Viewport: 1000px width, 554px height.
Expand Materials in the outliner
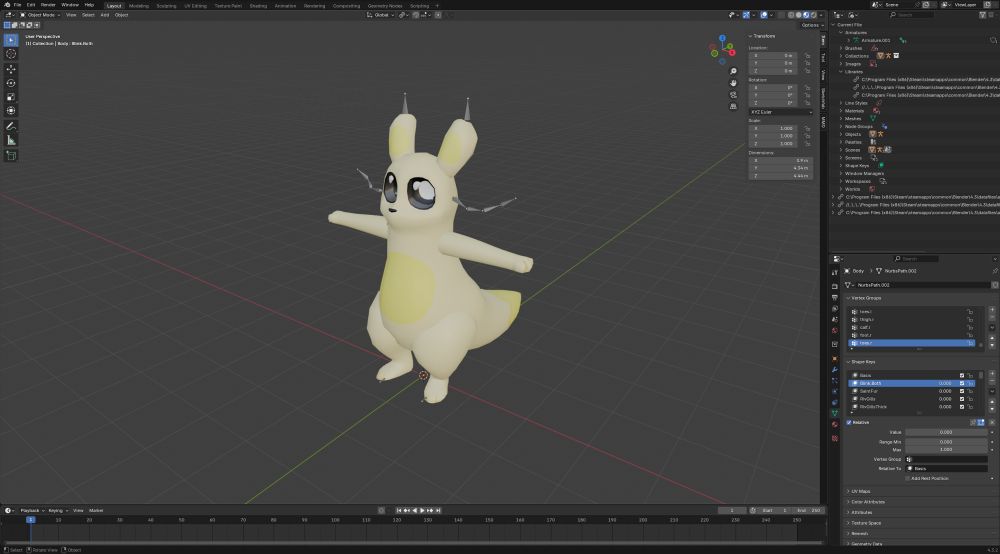pos(841,111)
